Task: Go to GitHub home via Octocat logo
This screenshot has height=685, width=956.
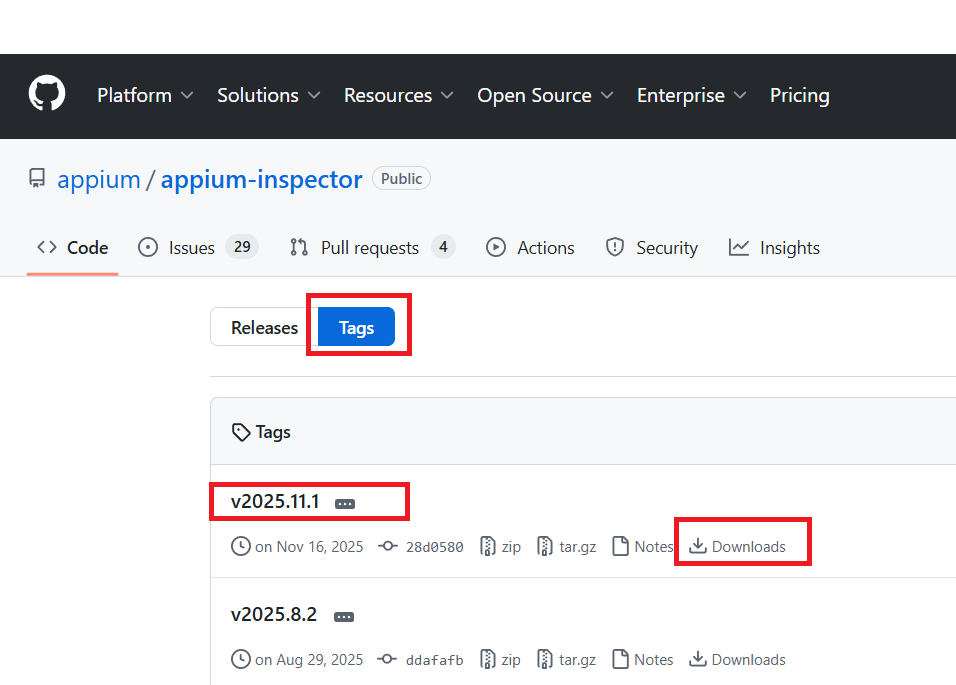Action: (47, 93)
